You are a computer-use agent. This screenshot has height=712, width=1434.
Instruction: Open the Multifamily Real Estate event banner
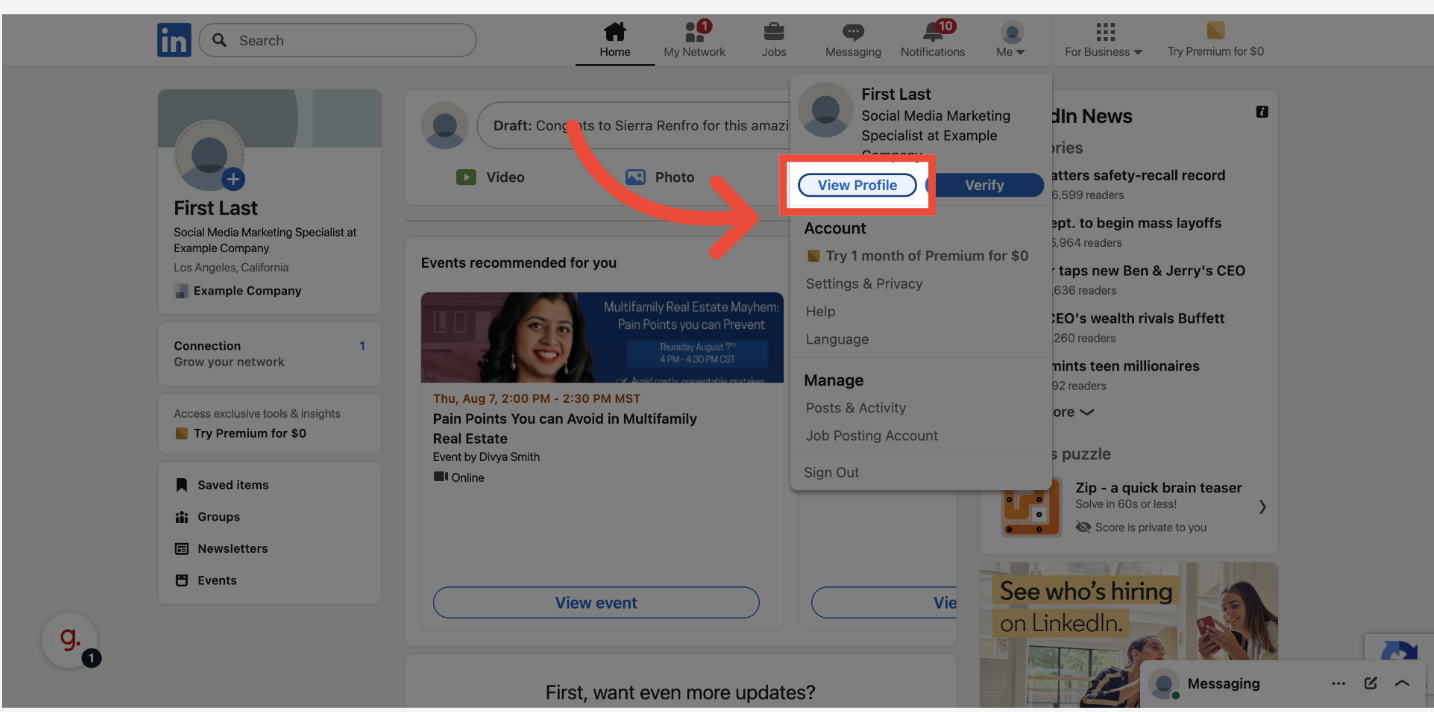click(602, 338)
